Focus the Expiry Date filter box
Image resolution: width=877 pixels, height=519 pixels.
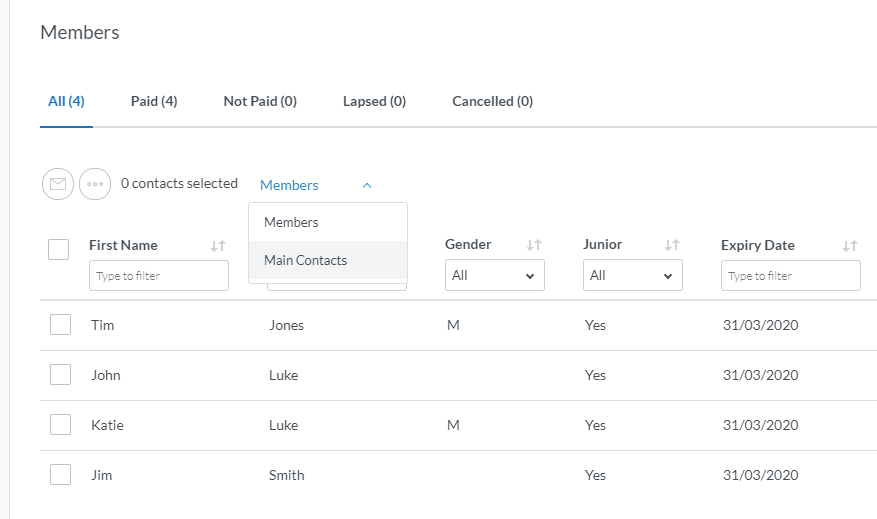(790, 276)
